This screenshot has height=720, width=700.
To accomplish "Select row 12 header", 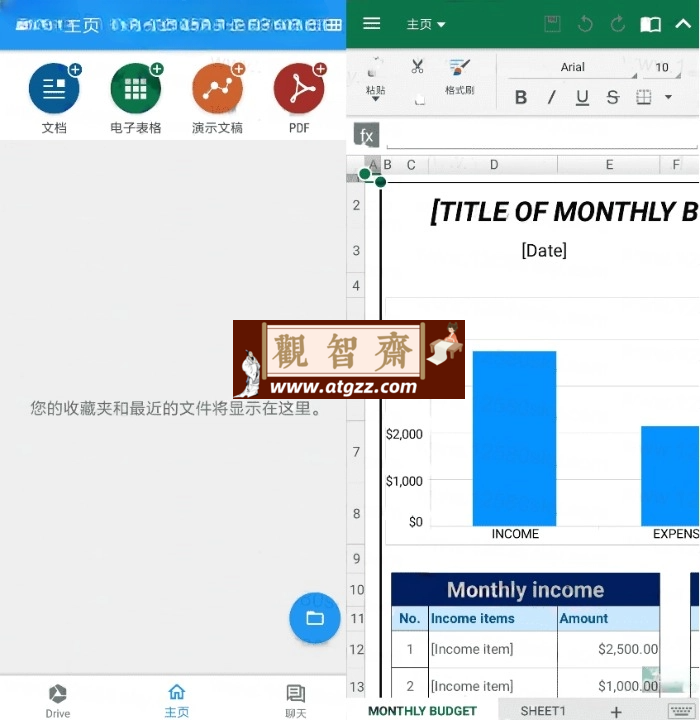I will [356, 649].
